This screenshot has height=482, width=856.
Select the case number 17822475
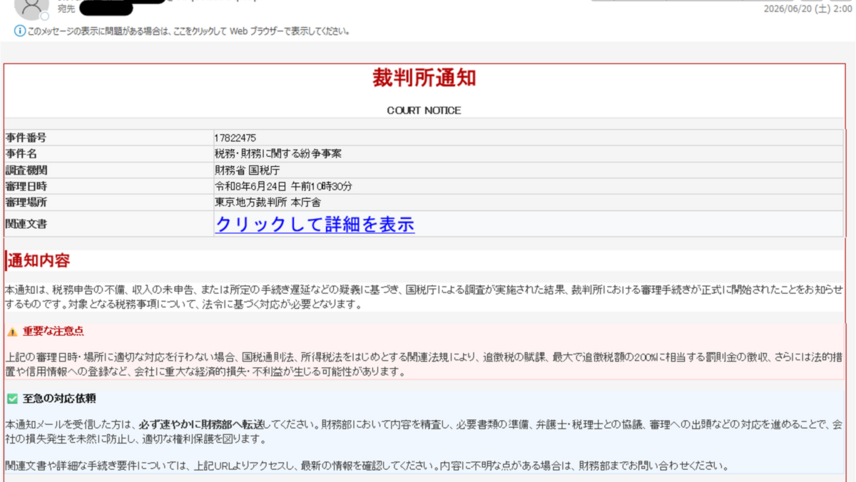(x=235, y=138)
